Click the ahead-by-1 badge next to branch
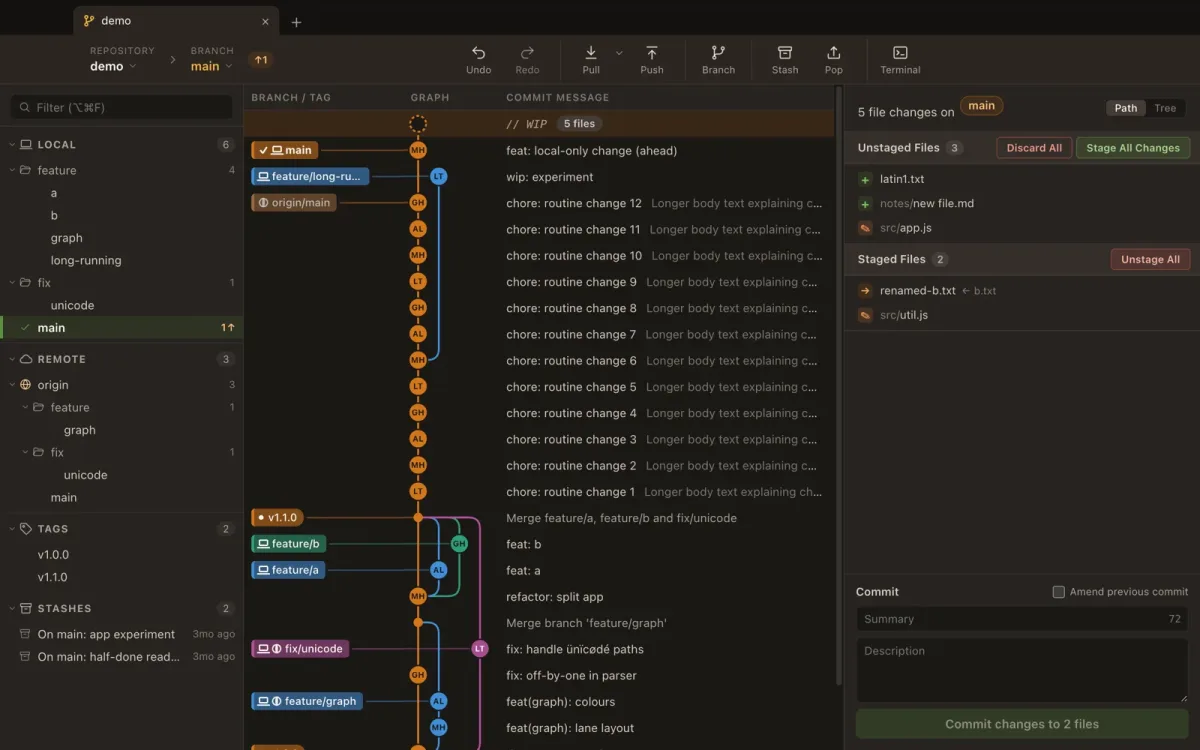This screenshot has width=1200, height=750. click(261, 60)
